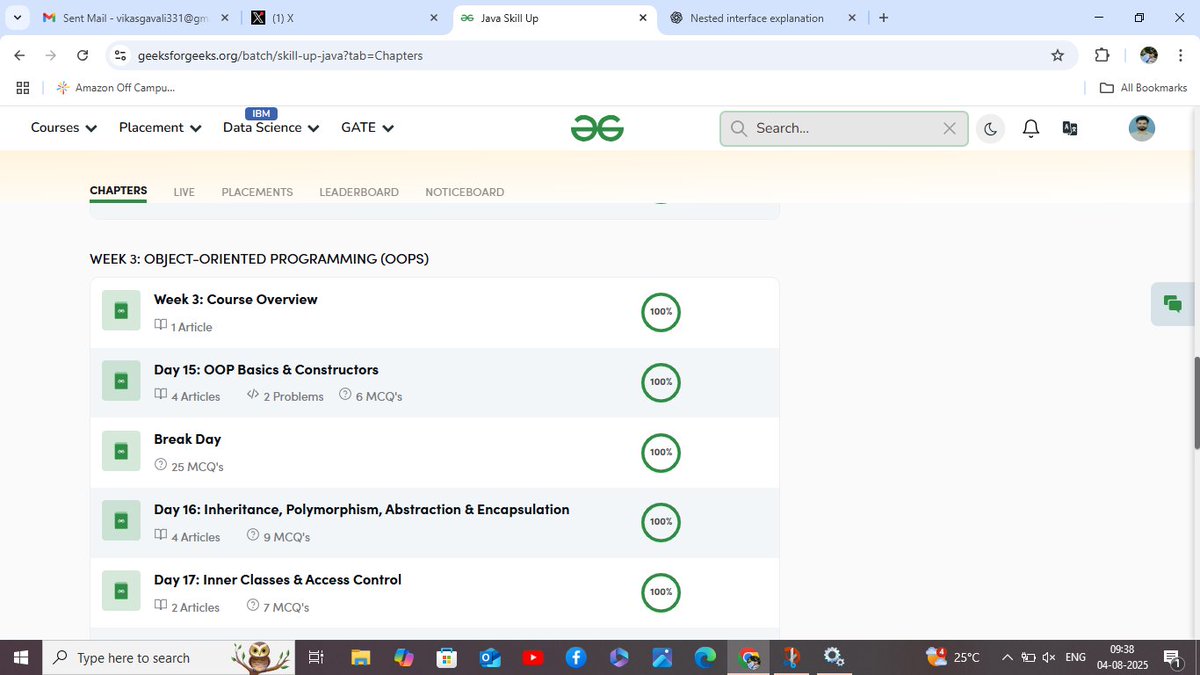1200x675 pixels.
Task: Click 100% progress circle of Course Overview
Action: (x=660, y=312)
